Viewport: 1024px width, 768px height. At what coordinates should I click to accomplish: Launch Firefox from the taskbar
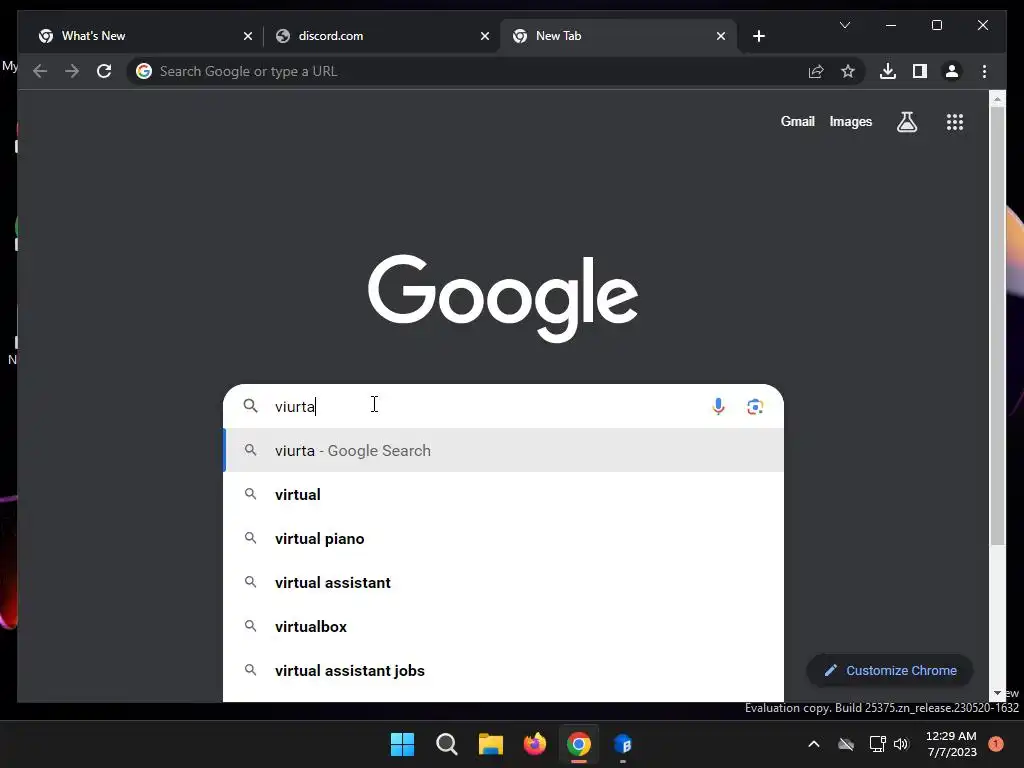[x=535, y=744]
